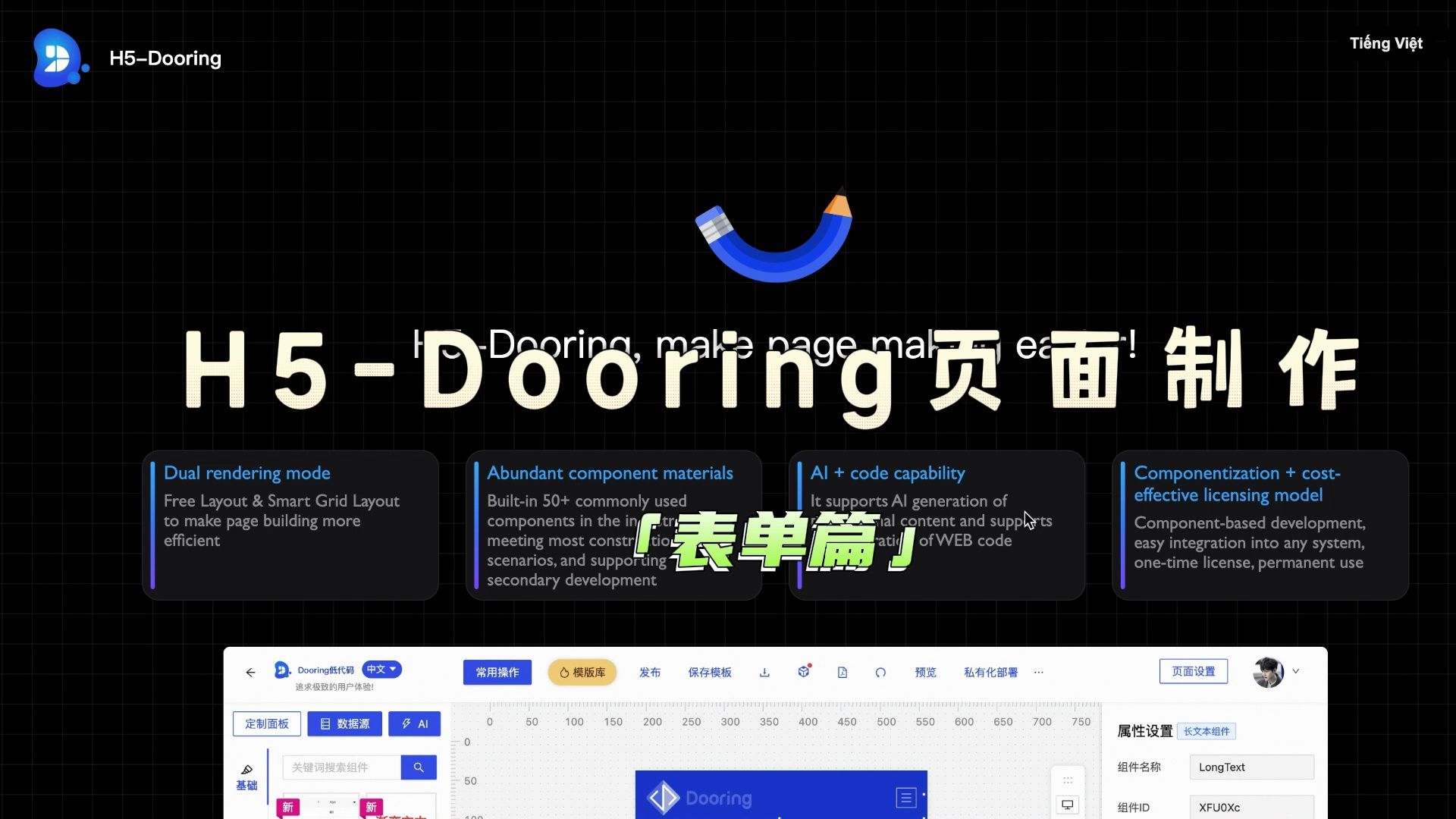Click 私有化部署 in the toolbar
1456x819 pixels.
990,673
